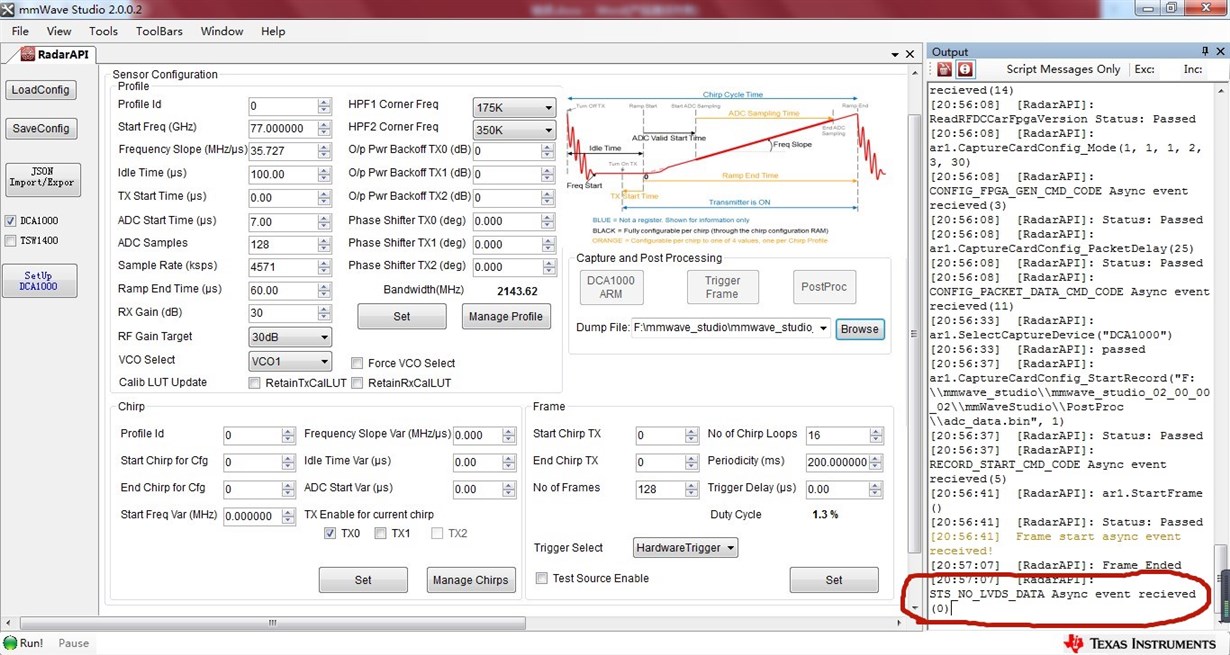
Task: Click PostProc button
Action: pos(824,287)
